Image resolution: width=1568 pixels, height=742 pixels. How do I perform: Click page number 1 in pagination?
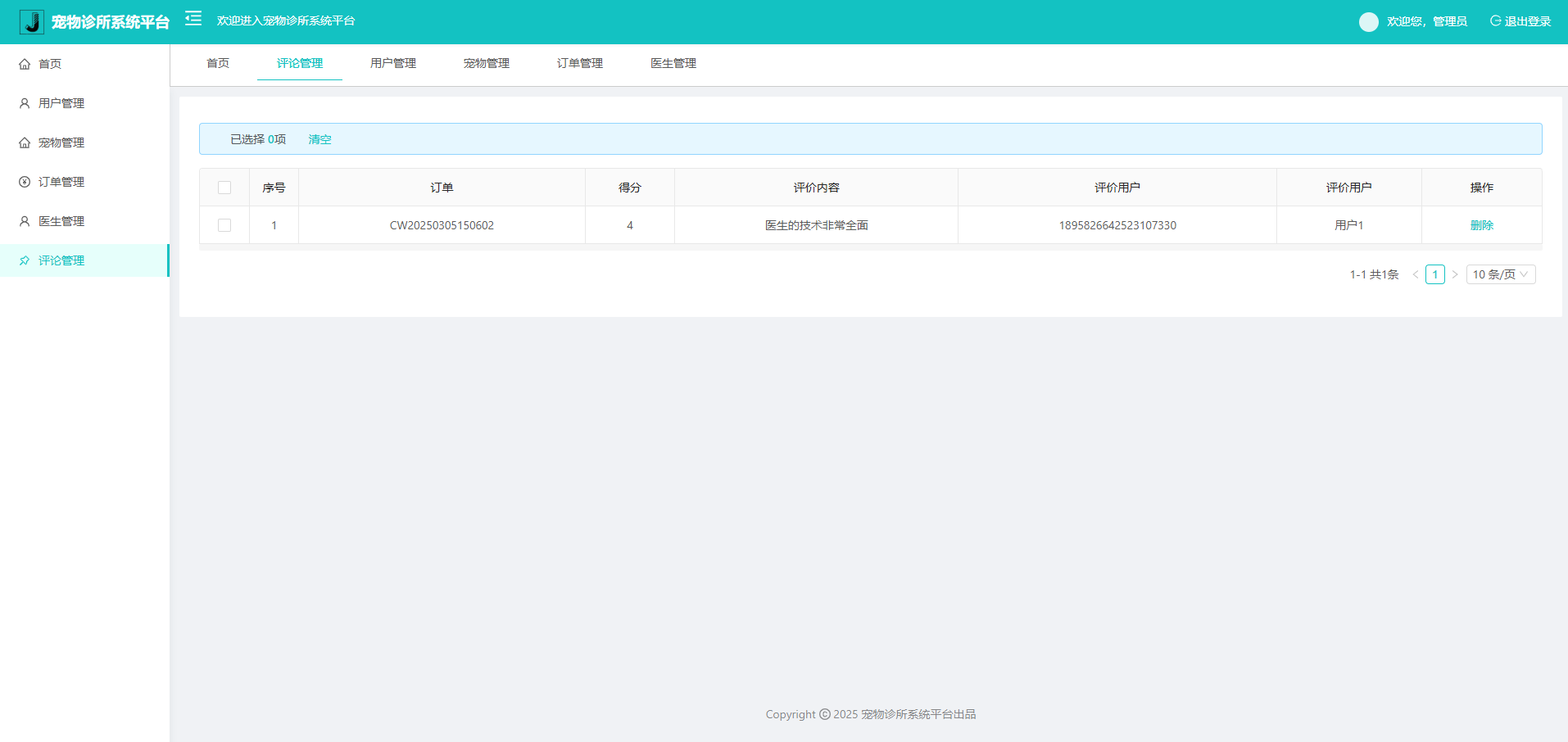click(1435, 274)
